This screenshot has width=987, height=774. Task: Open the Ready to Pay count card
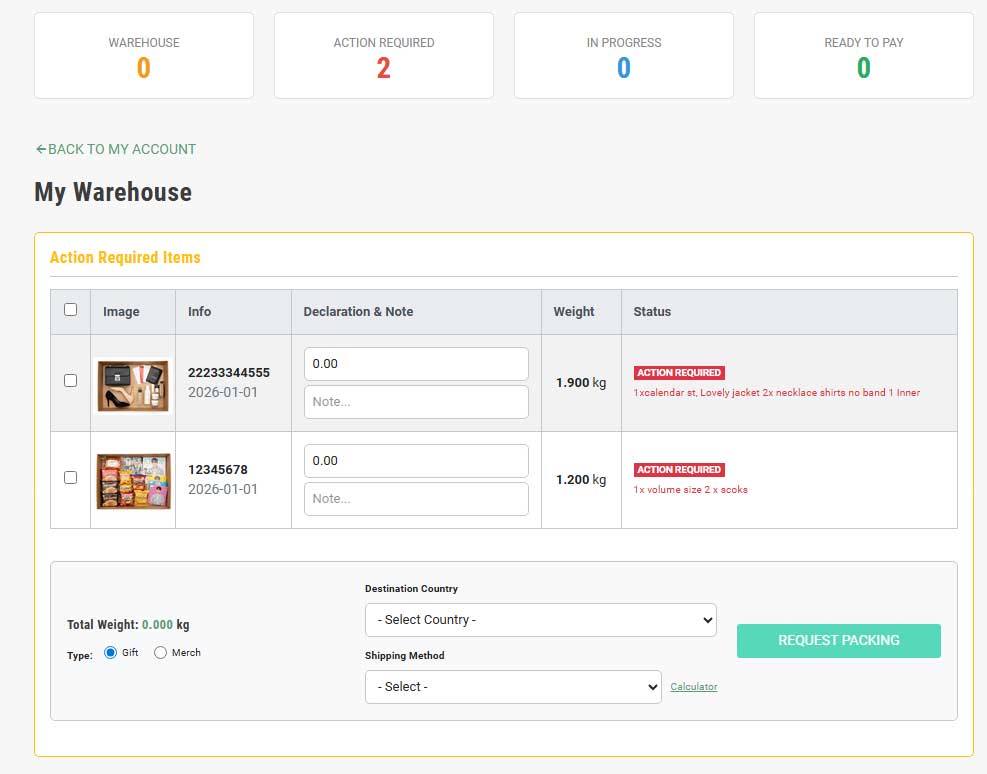(x=864, y=55)
